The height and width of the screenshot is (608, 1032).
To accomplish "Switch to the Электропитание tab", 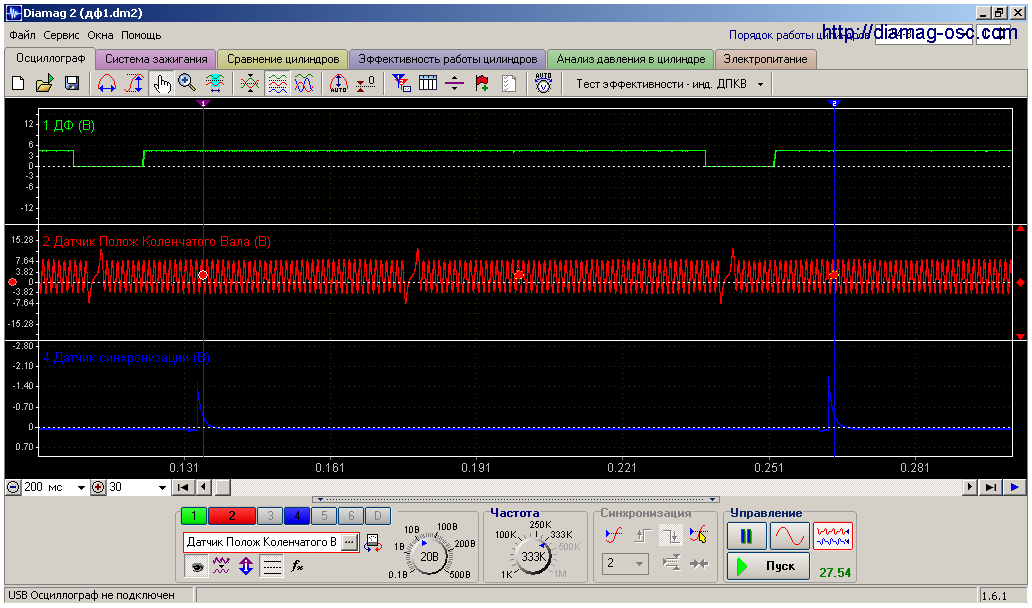I will click(x=765, y=59).
